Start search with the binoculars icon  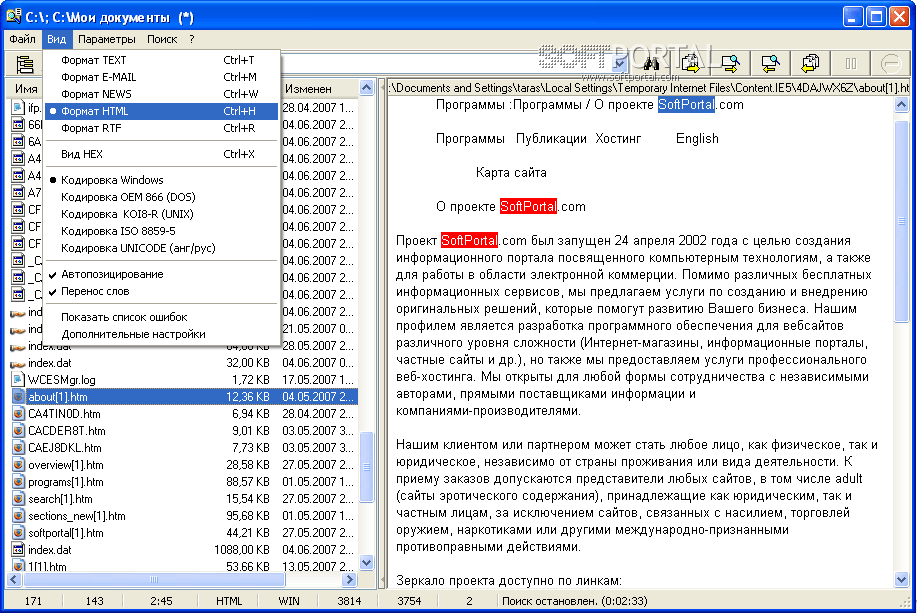[x=651, y=63]
